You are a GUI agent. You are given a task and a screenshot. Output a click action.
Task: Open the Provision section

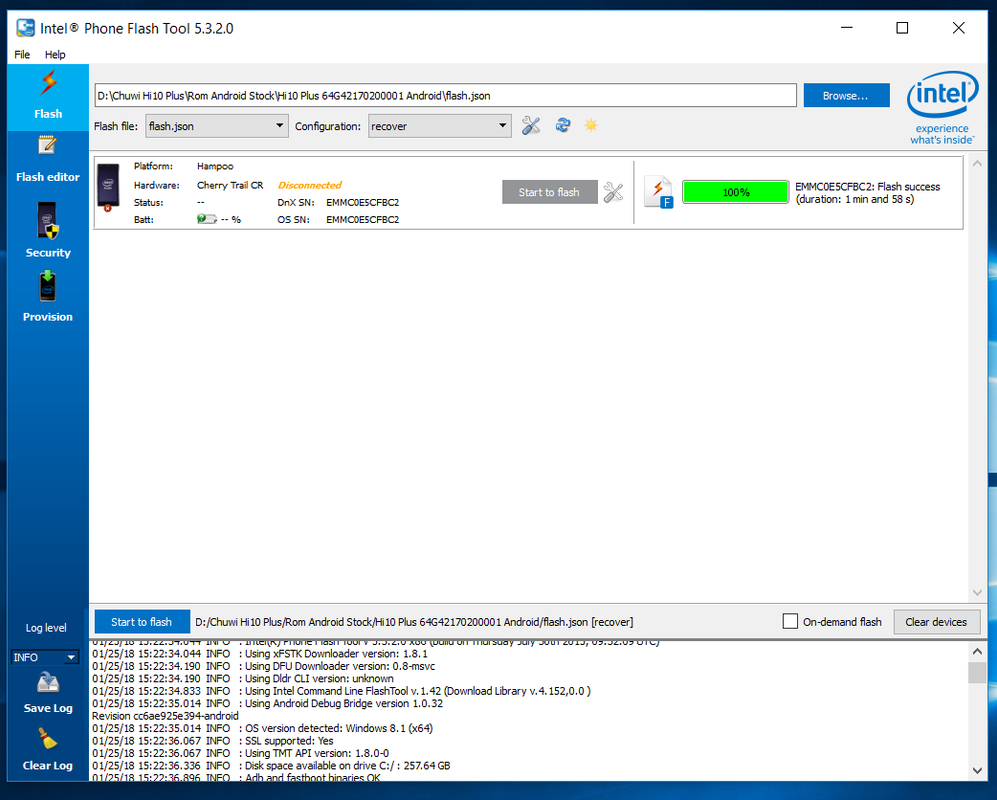click(48, 296)
